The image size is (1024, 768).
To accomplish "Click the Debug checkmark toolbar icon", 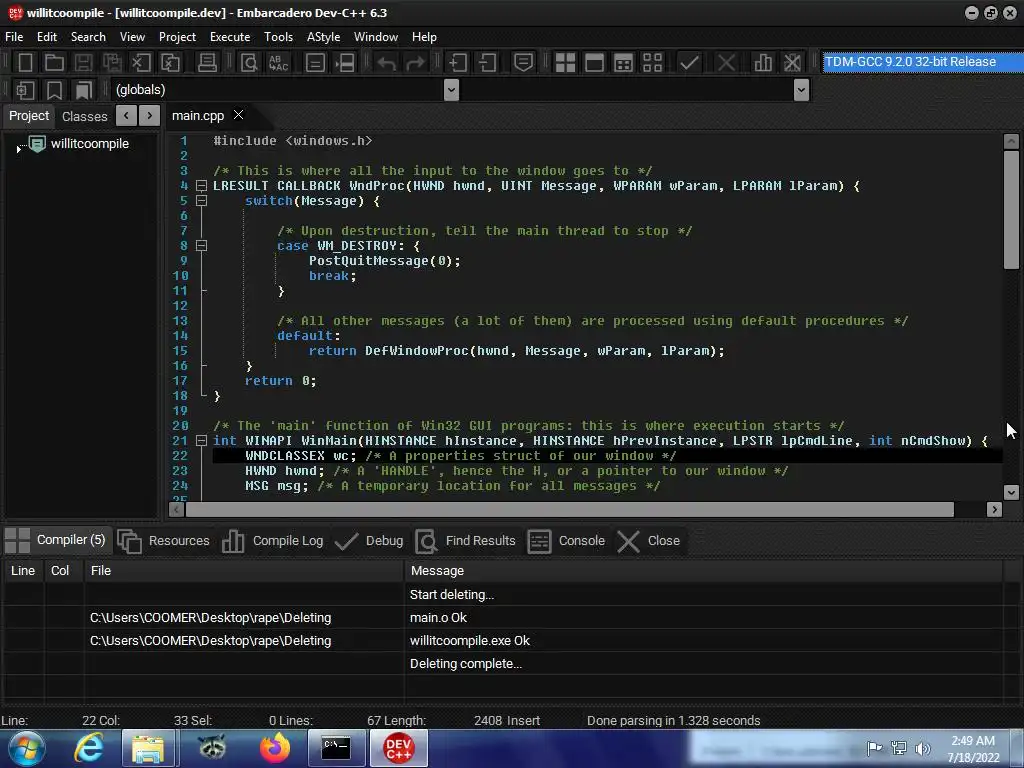I will click(690, 63).
